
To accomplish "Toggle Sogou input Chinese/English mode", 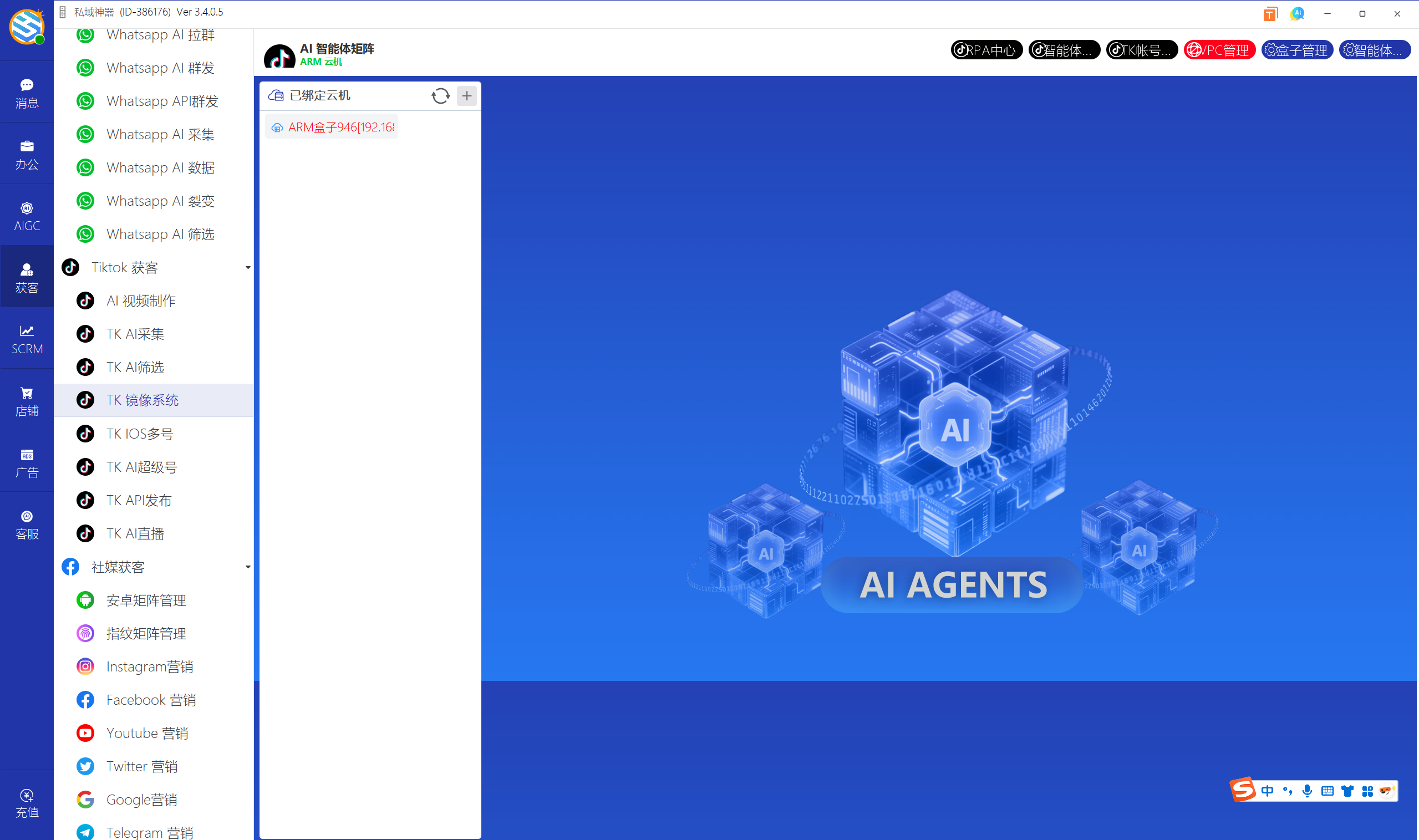I will [1267, 791].
